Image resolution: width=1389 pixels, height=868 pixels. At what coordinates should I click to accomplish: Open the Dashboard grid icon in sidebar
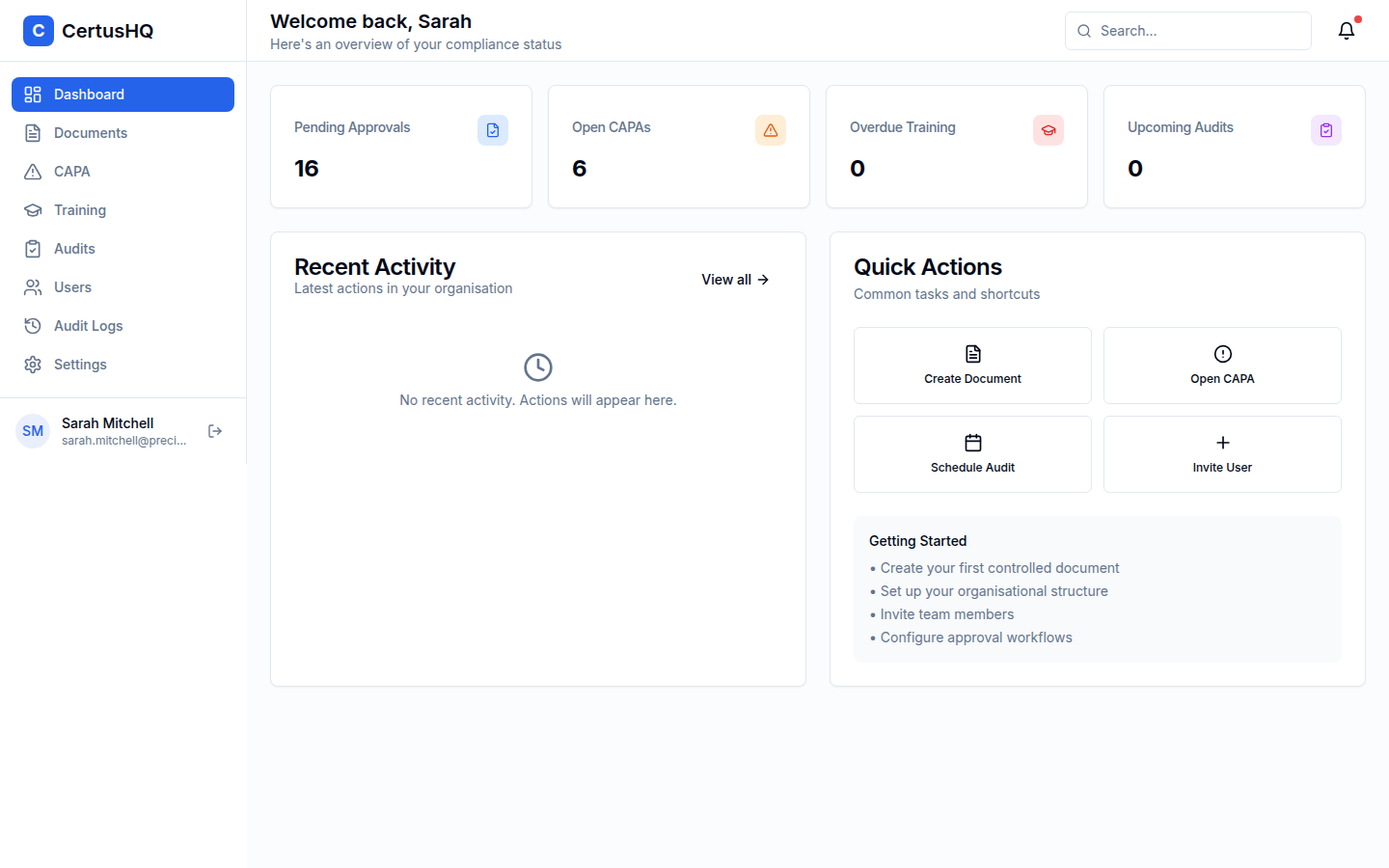point(33,95)
